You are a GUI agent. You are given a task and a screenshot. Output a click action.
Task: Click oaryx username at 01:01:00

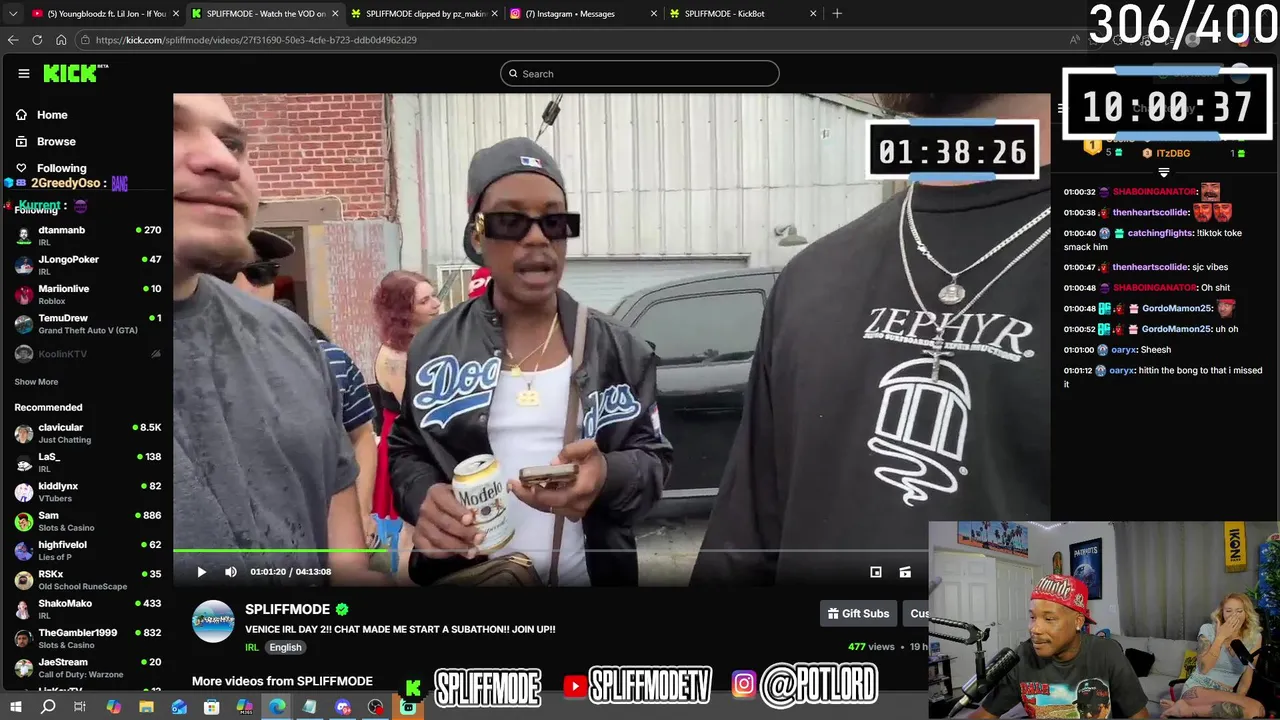[1123, 350]
